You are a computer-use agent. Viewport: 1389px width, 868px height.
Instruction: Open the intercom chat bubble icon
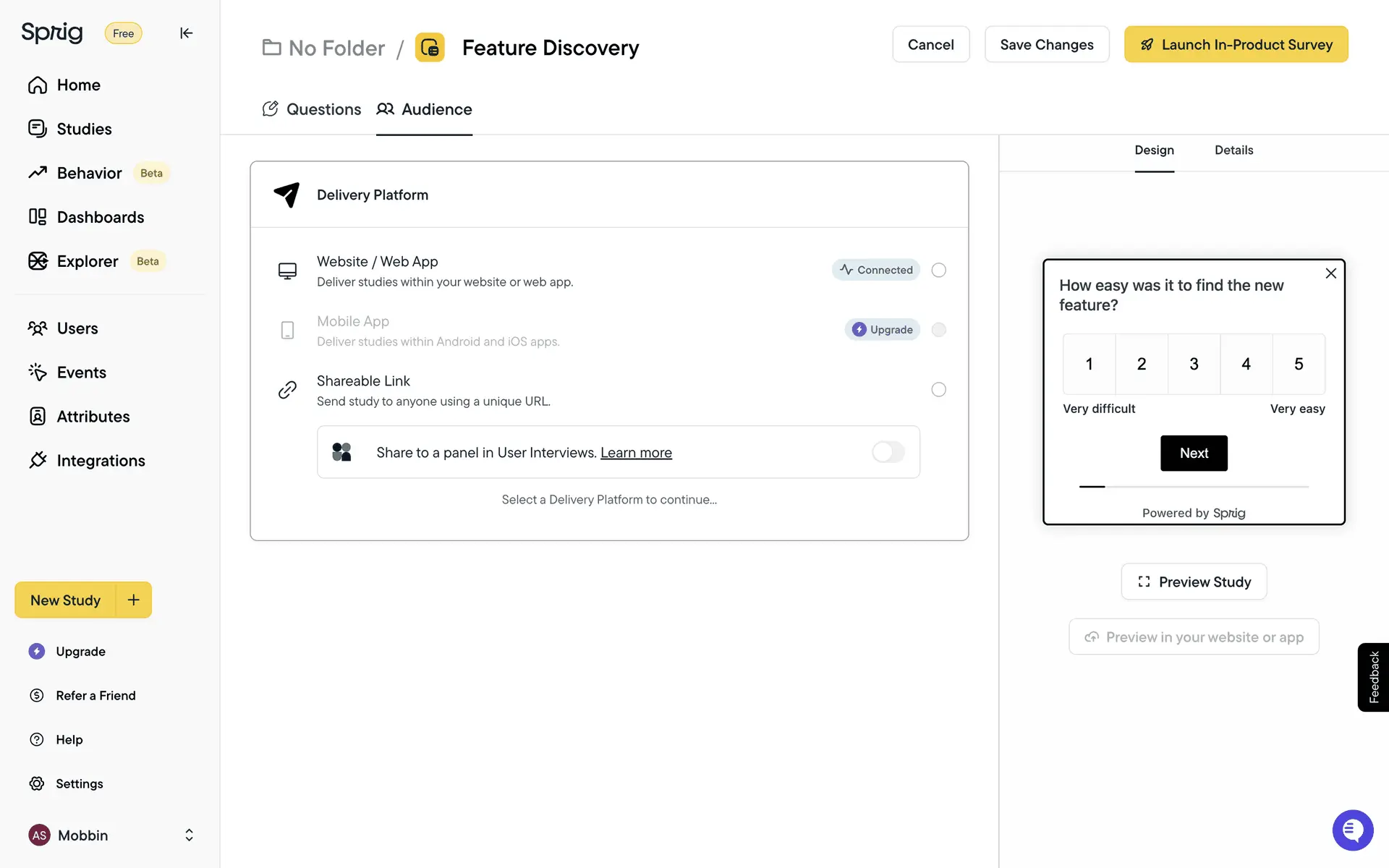[1352, 830]
